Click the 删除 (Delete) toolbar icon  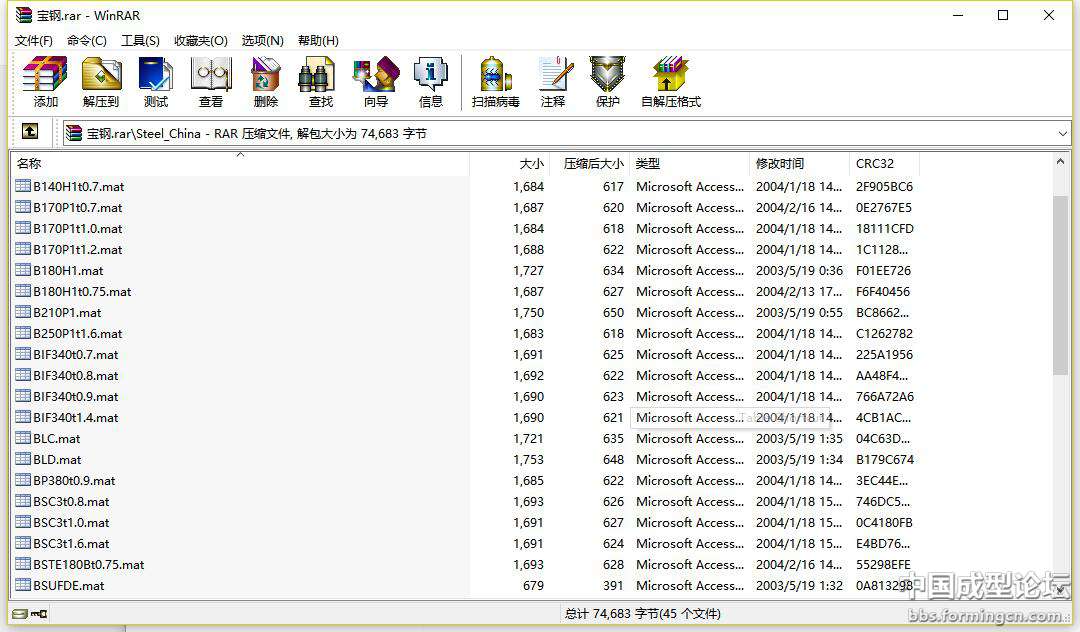pyautogui.click(x=265, y=82)
